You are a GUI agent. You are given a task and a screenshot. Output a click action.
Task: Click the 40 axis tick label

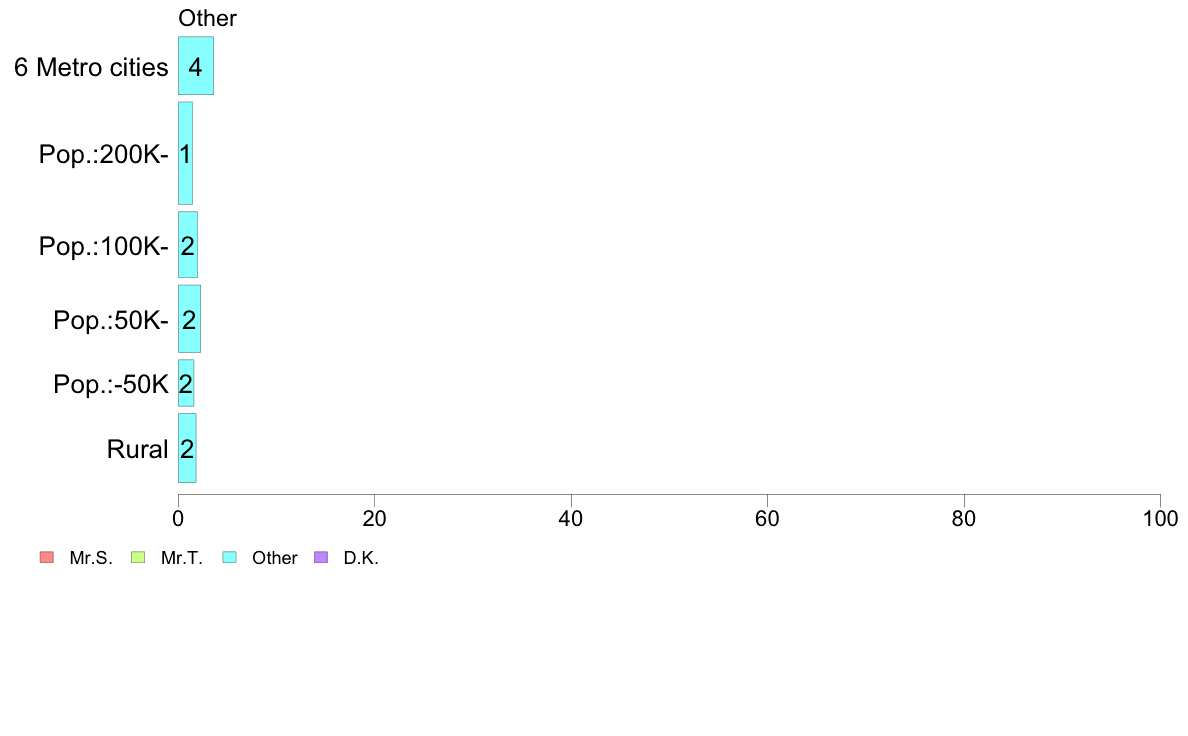571,519
